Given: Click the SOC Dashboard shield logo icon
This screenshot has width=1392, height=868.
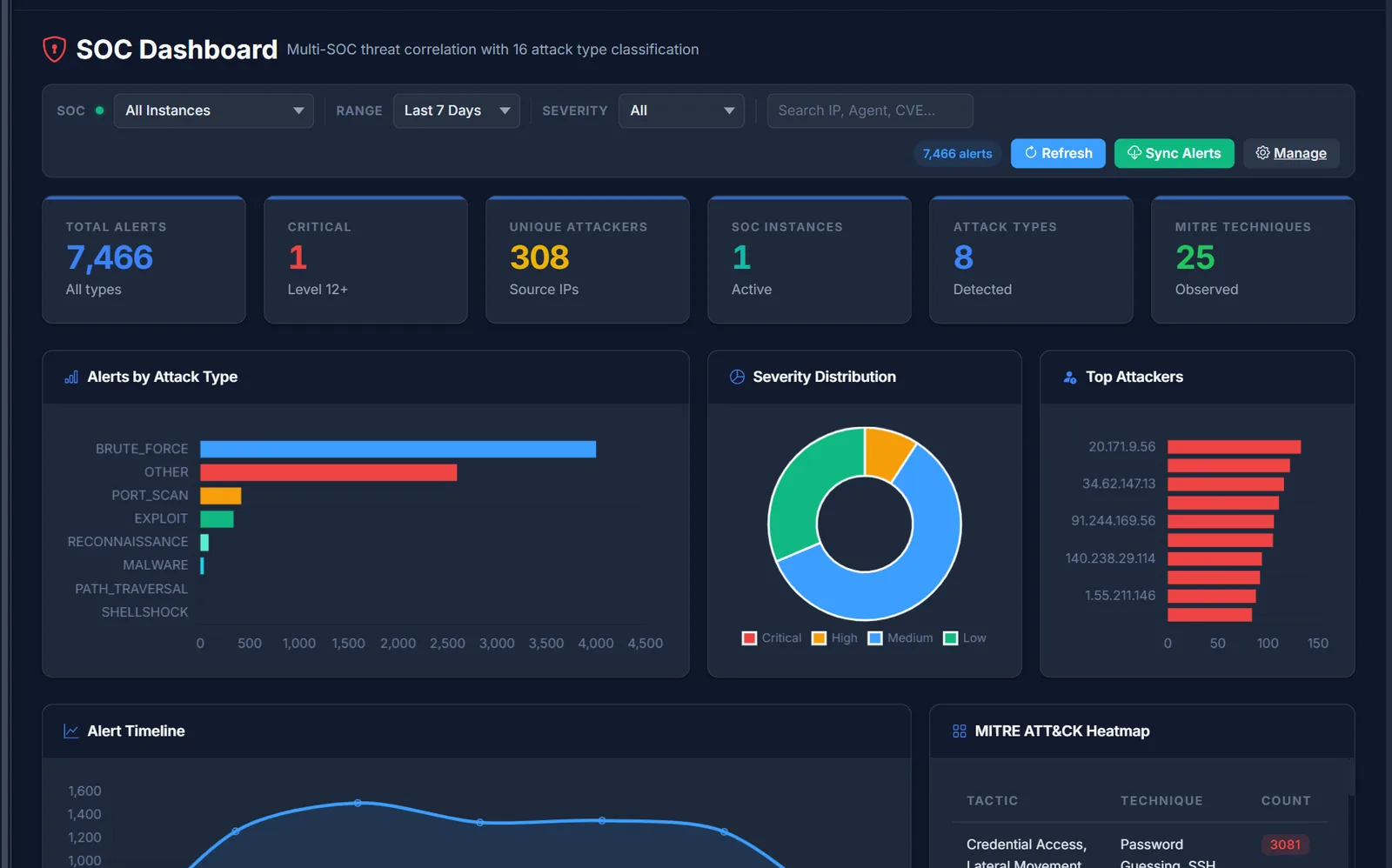Looking at the screenshot, I should pyautogui.click(x=54, y=50).
